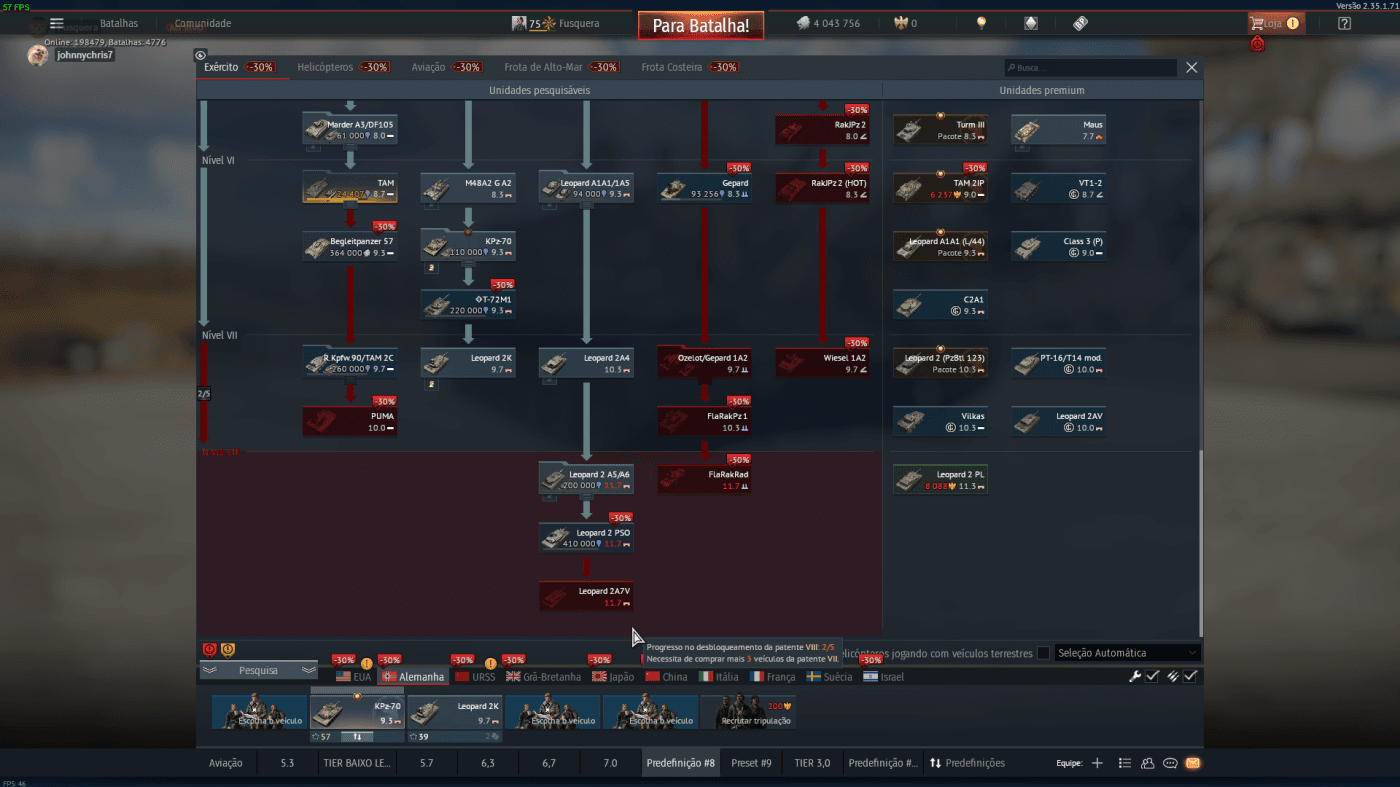Select the Exército tab
1400x787 pixels.
click(239, 67)
